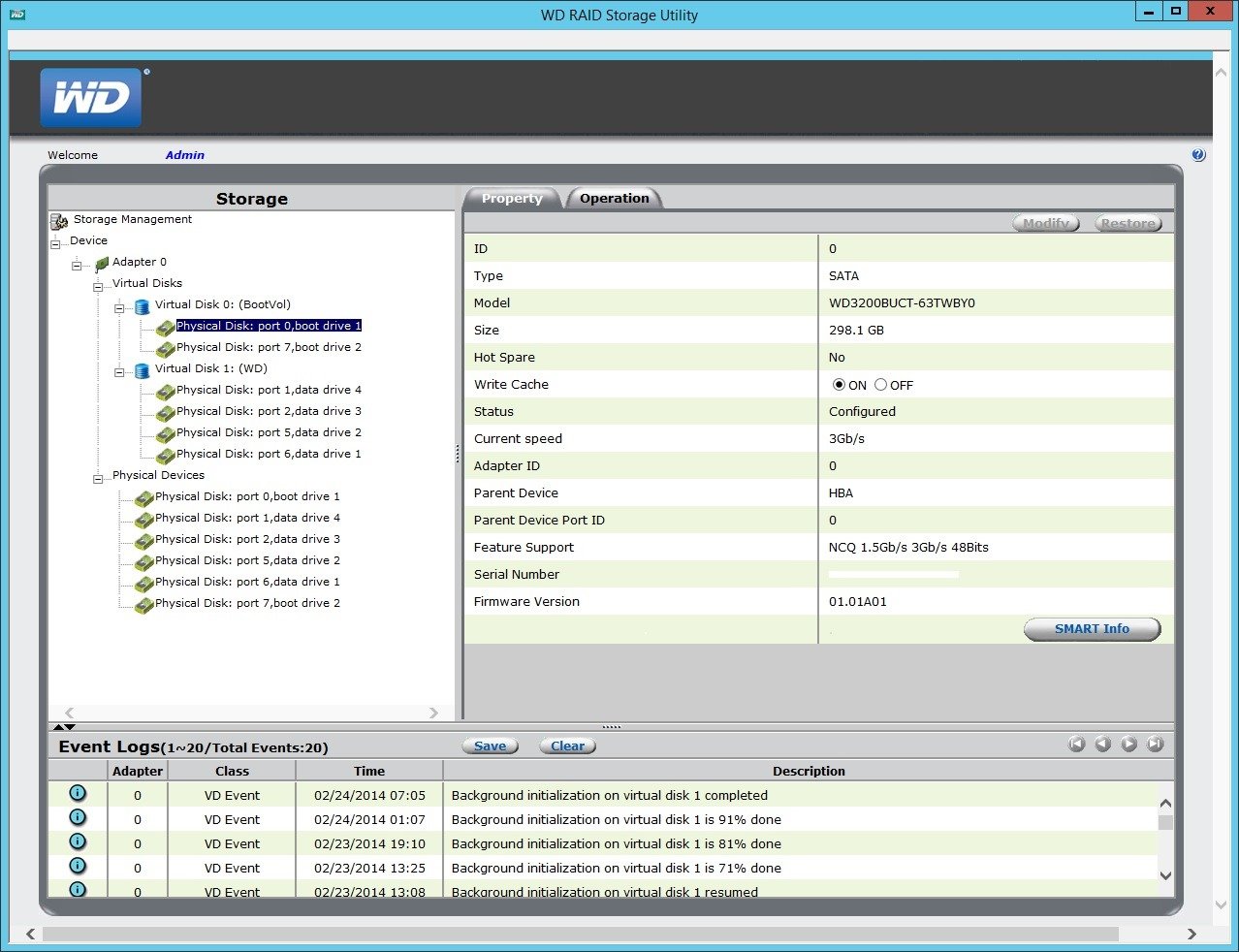The height and width of the screenshot is (952, 1239).
Task: Click the Adapter 0 card icon
Action: point(102,263)
